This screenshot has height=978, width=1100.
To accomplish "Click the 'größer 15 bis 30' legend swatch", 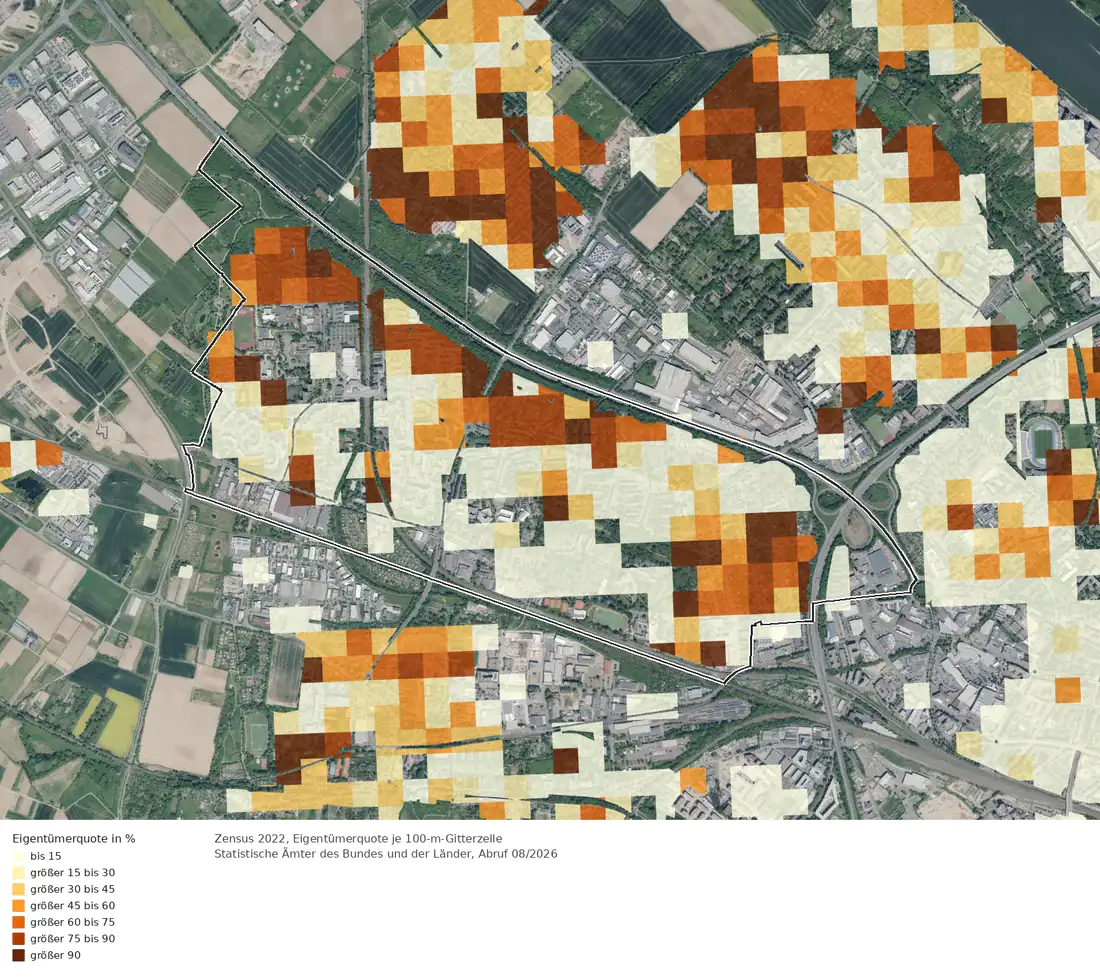I will click(18, 873).
